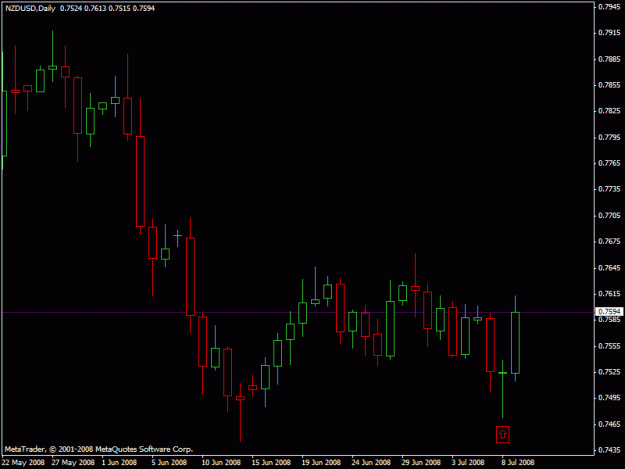Select the 0.7555 price axis label
Image resolution: width=625 pixels, height=469 pixels.
coord(609,346)
